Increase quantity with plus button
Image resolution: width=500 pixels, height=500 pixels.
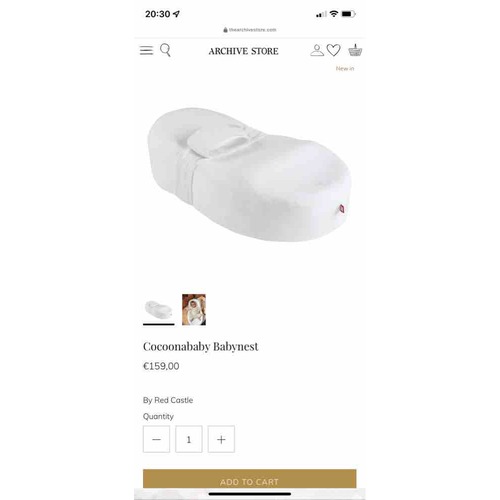pyautogui.click(x=221, y=439)
